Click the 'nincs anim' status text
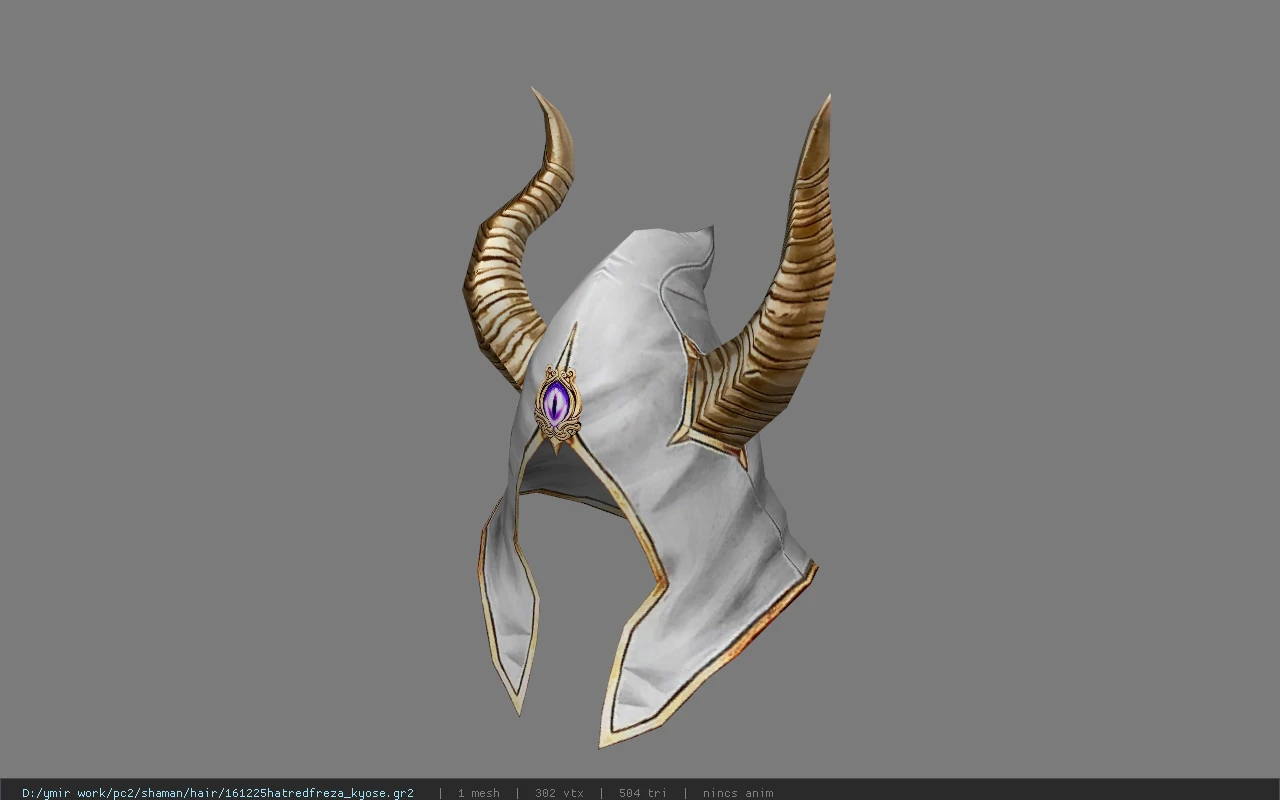This screenshot has width=1280, height=800. pyautogui.click(x=738, y=793)
